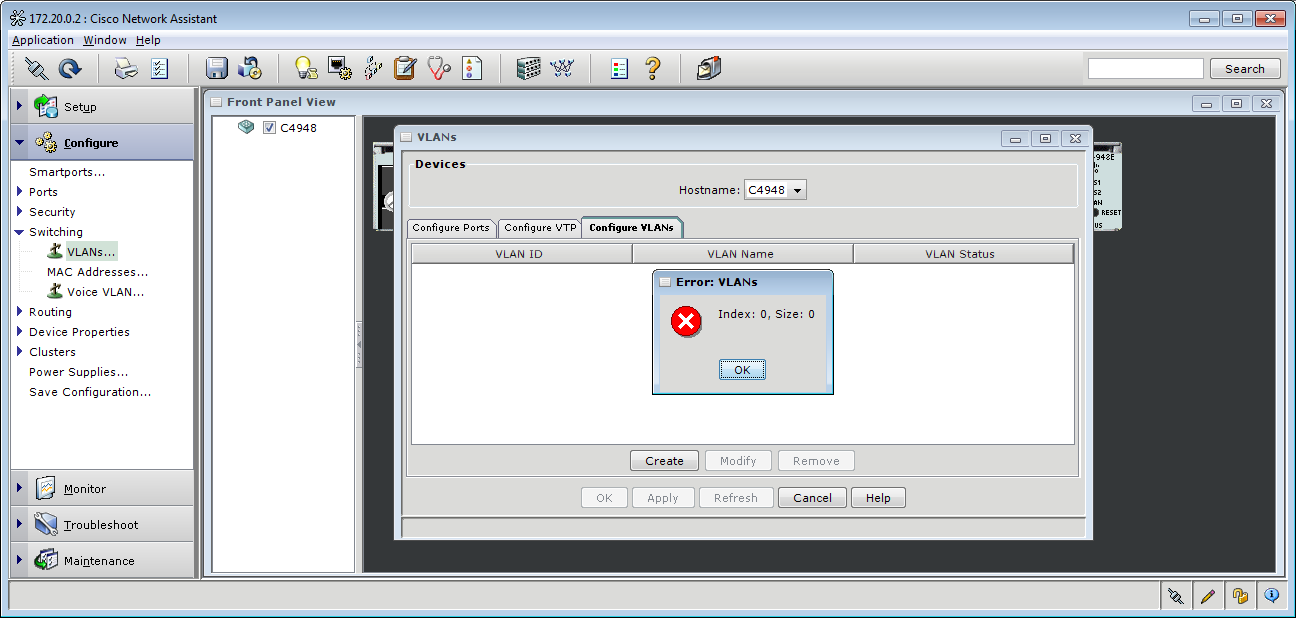Select VLANs... under Switching
The width and height of the screenshot is (1296, 618).
(x=91, y=252)
